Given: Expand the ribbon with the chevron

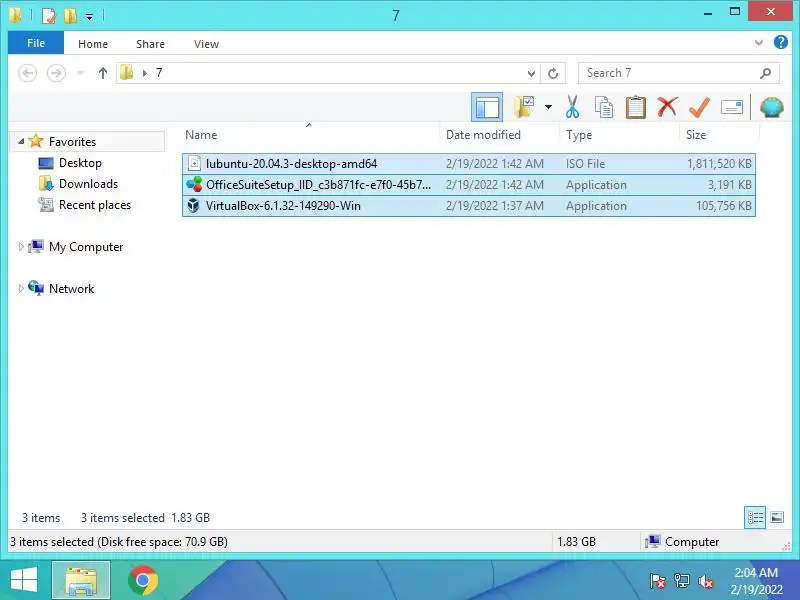Looking at the screenshot, I should (x=759, y=43).
